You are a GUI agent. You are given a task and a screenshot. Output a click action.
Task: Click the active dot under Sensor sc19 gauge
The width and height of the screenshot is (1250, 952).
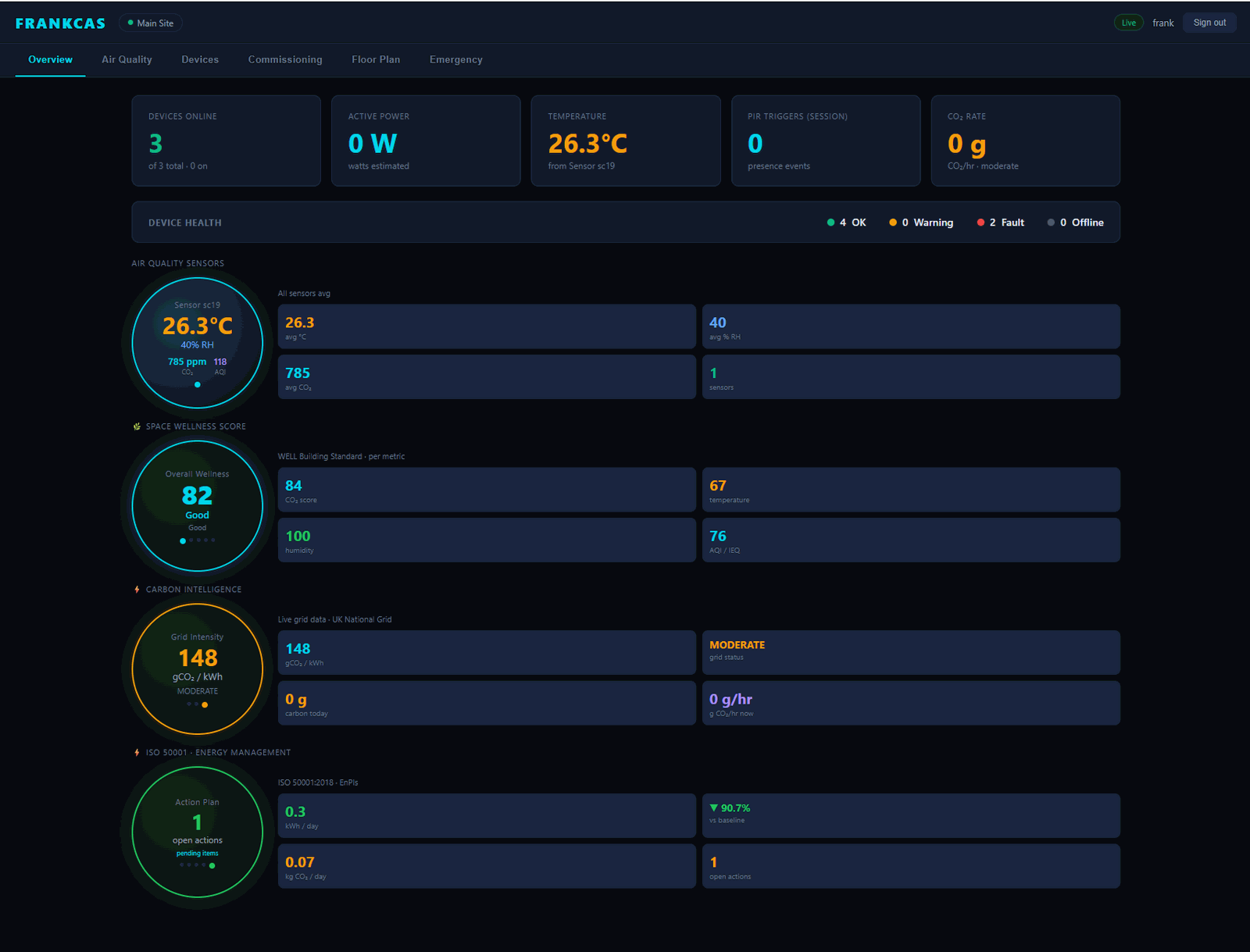(x=197, y=384)
